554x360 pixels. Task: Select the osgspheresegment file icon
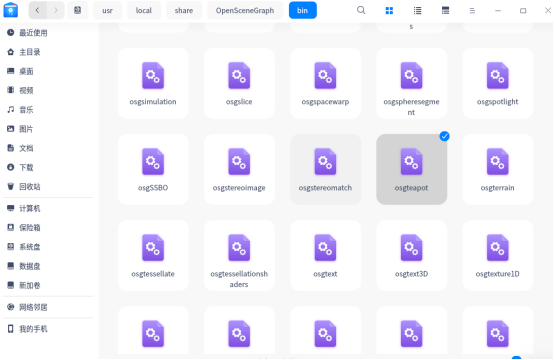coord(412,76)
